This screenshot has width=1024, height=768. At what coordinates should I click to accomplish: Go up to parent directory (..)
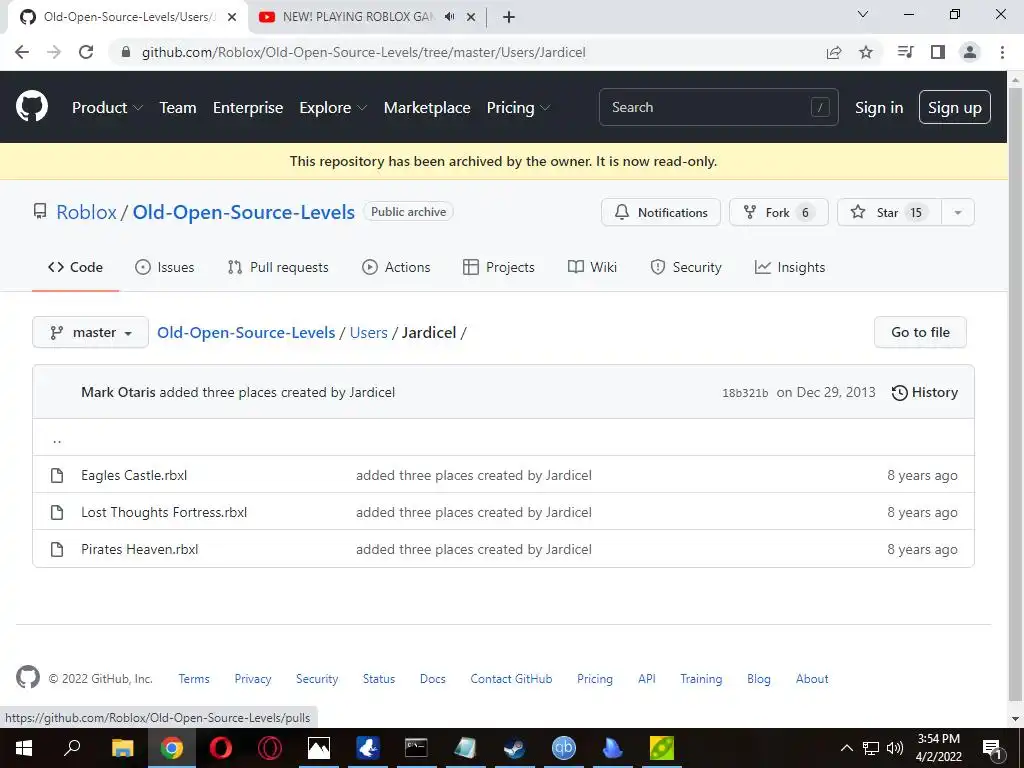(57, 439)
